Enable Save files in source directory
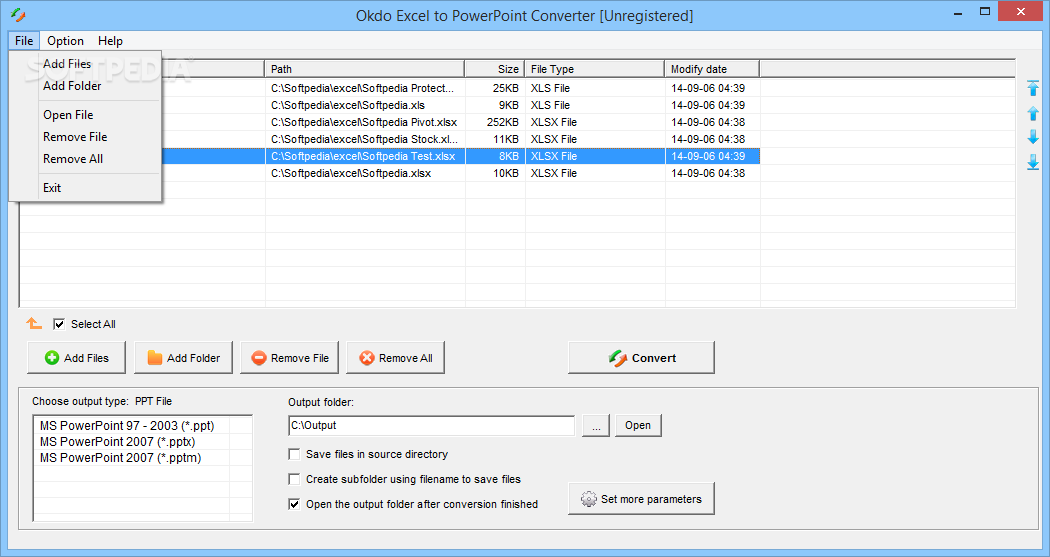The width and height of the screenshot is (1050, 557). point(294,454)
